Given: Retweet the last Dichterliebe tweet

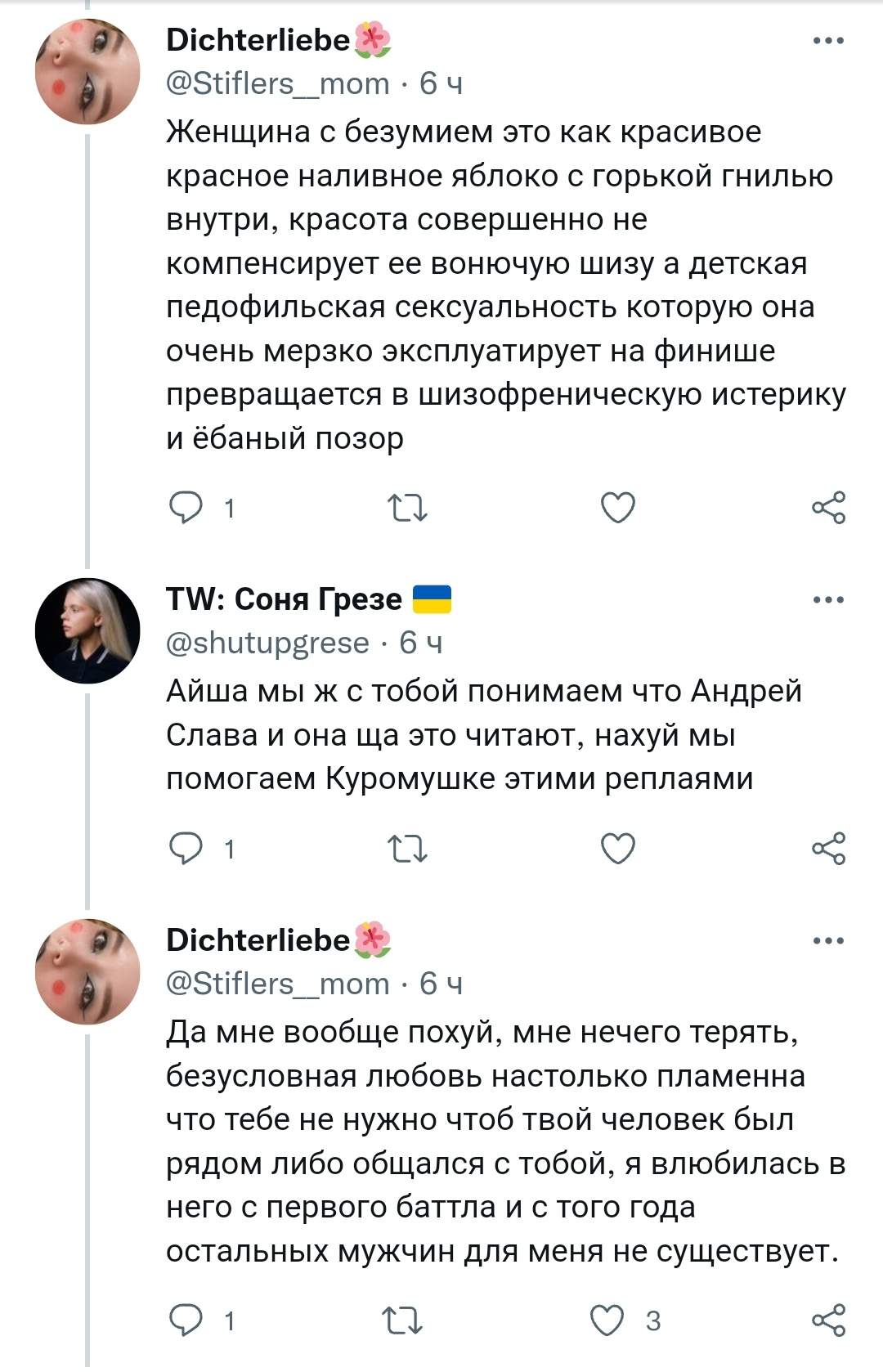Looking at the screenshot, I should [x=402, y=1320].
